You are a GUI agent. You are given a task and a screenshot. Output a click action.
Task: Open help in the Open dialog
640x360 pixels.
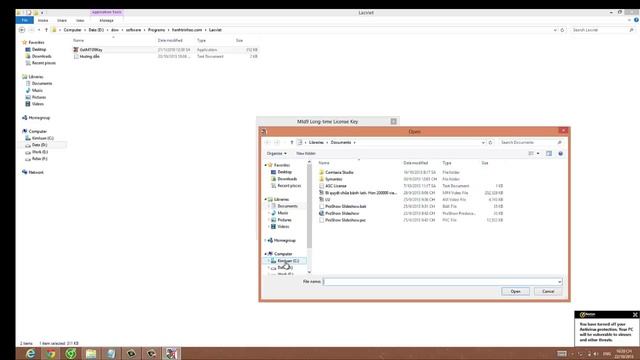tap(560, 153)
